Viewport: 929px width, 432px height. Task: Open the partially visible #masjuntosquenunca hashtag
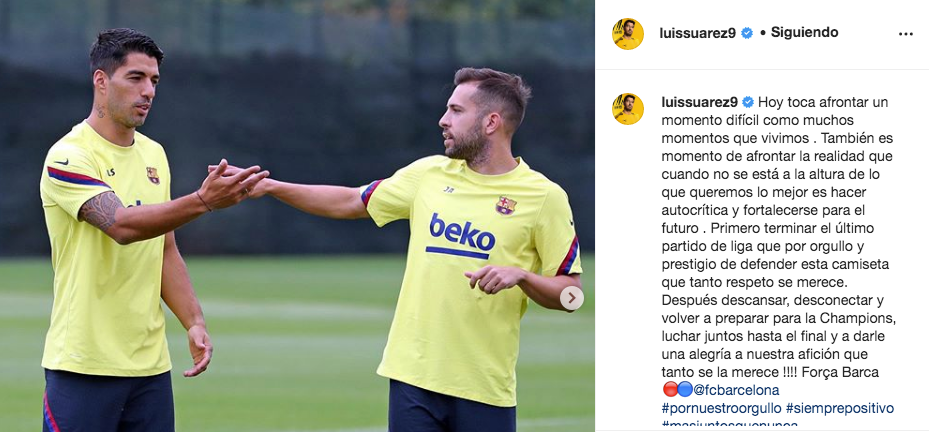(729, 425)
